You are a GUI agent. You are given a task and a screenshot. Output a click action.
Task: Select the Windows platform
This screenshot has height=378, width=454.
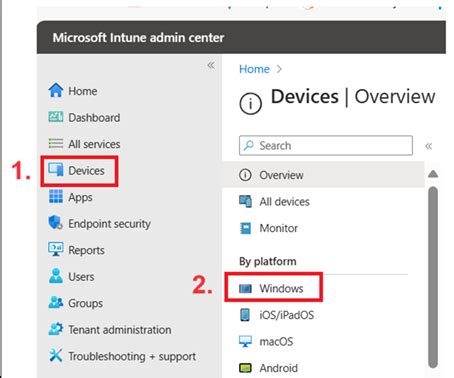point(281,288)
